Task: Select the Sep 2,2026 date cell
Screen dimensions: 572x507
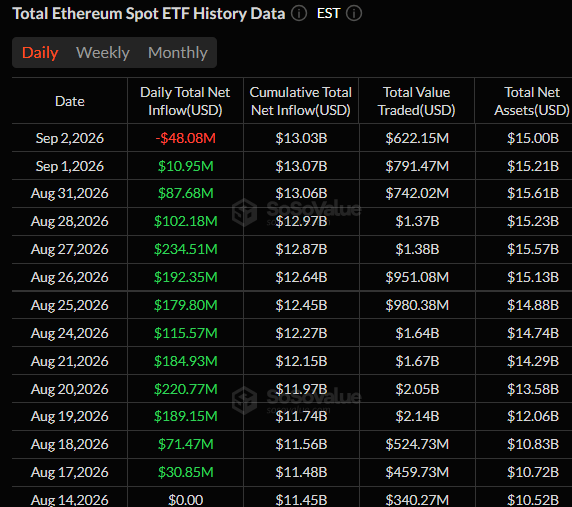Action: (x=70, y=138)
